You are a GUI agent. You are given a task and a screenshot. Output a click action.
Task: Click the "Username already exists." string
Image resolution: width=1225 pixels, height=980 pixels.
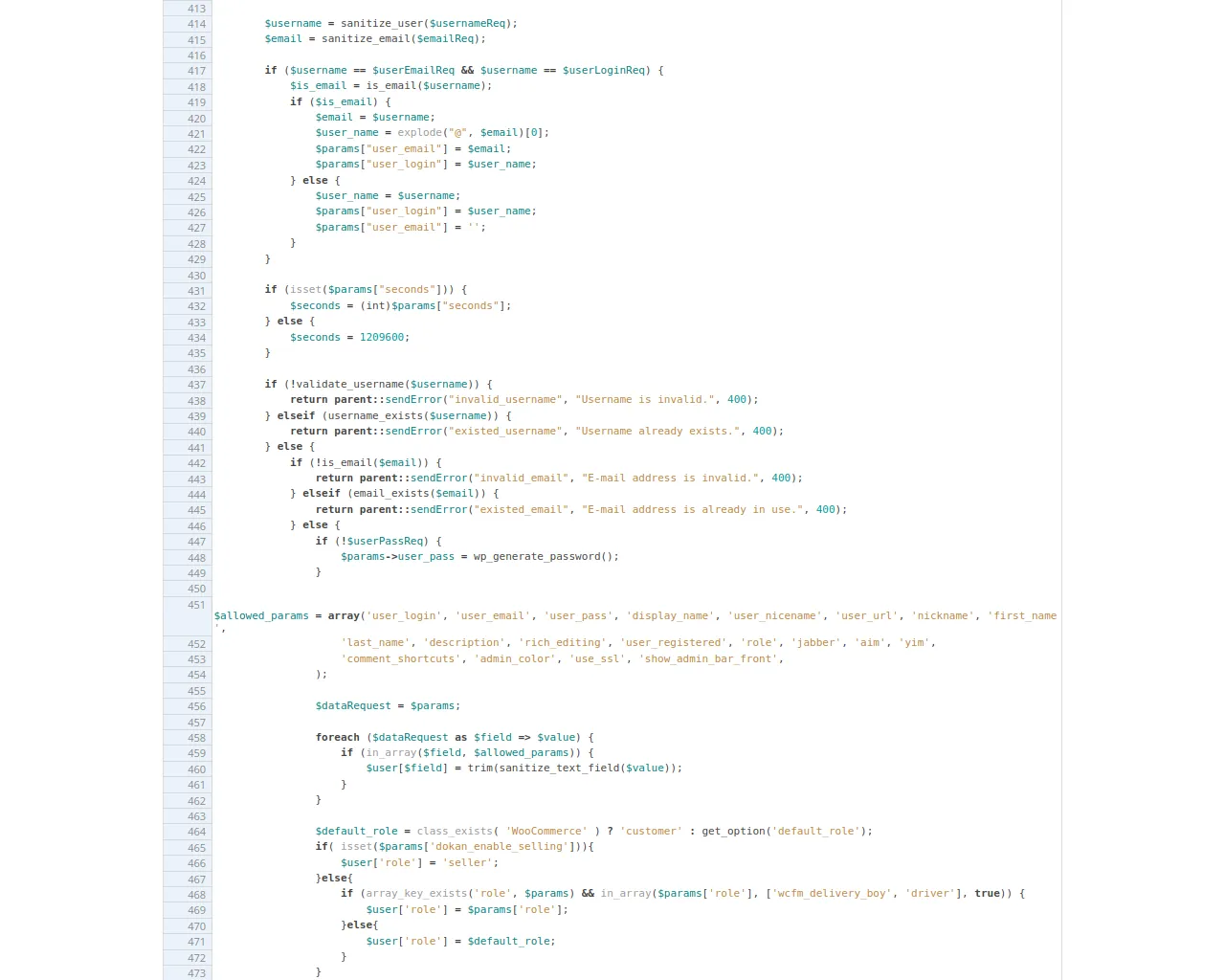[657, 431]
